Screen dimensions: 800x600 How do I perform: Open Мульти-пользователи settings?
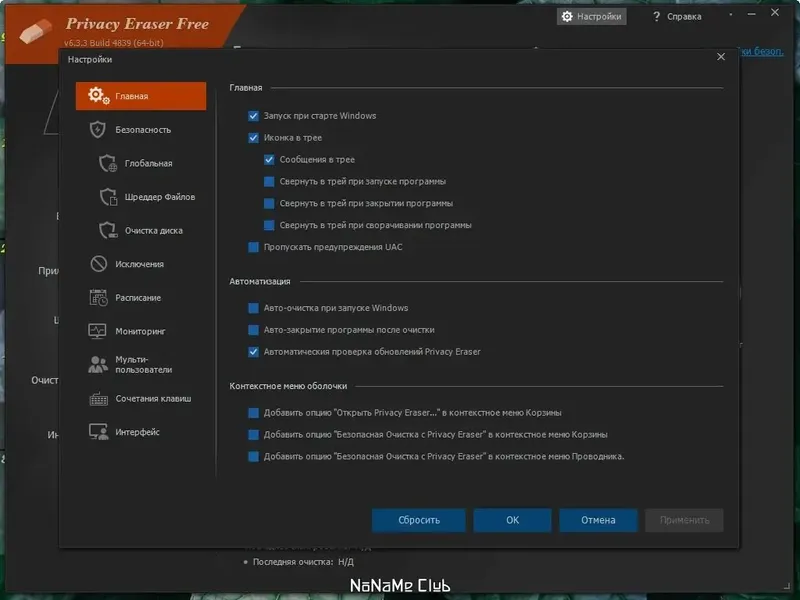(141, 365)
